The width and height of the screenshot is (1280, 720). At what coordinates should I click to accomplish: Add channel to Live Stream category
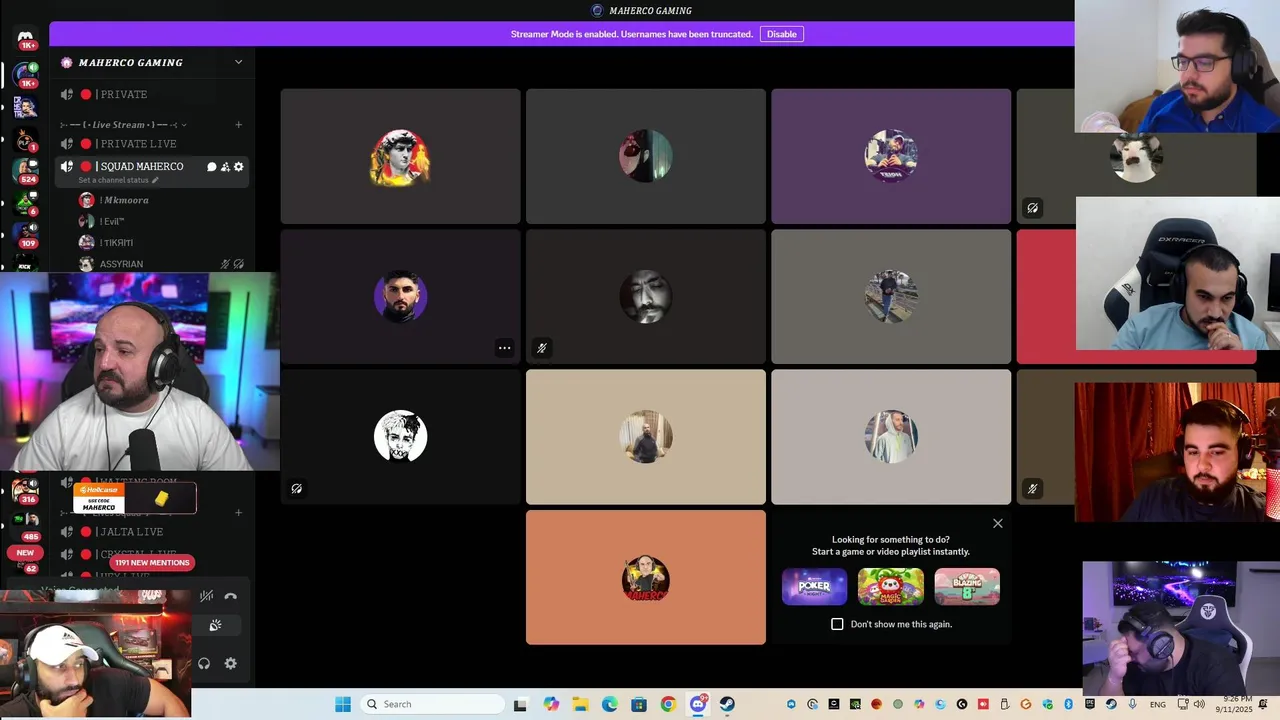point(238,125)
